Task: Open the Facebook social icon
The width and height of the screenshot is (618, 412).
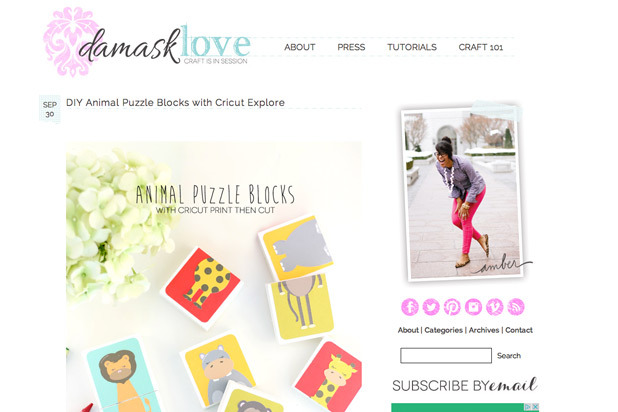Action: tap(410, 307)
